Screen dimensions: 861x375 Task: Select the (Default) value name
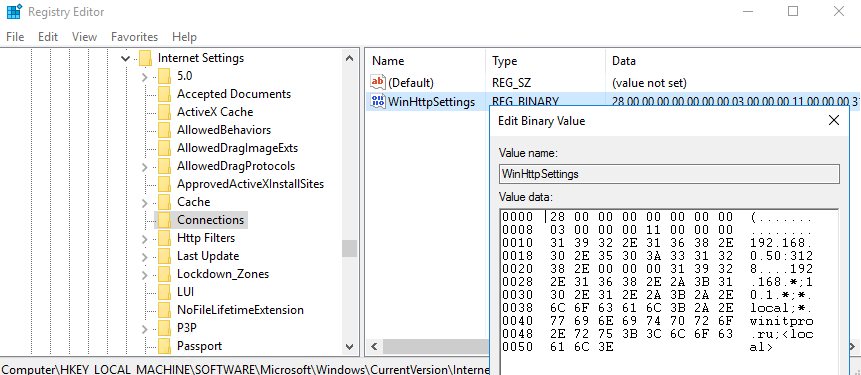[x=411, y=83]
